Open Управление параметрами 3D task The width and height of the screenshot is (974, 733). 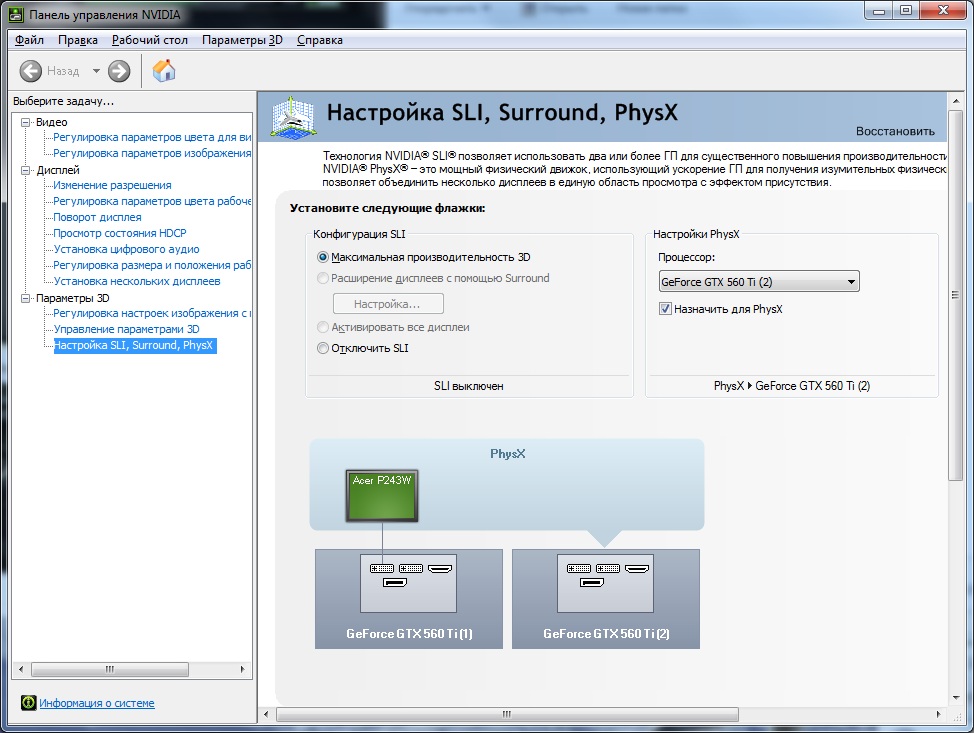point(127,329)
